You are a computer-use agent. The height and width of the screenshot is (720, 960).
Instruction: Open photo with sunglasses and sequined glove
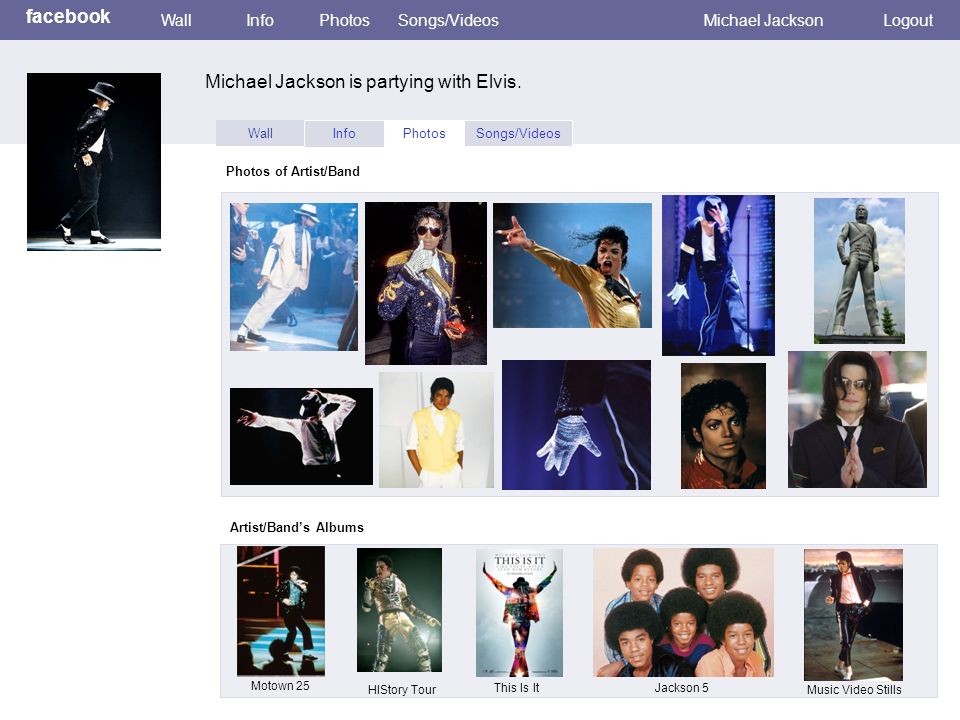(426, 283)
